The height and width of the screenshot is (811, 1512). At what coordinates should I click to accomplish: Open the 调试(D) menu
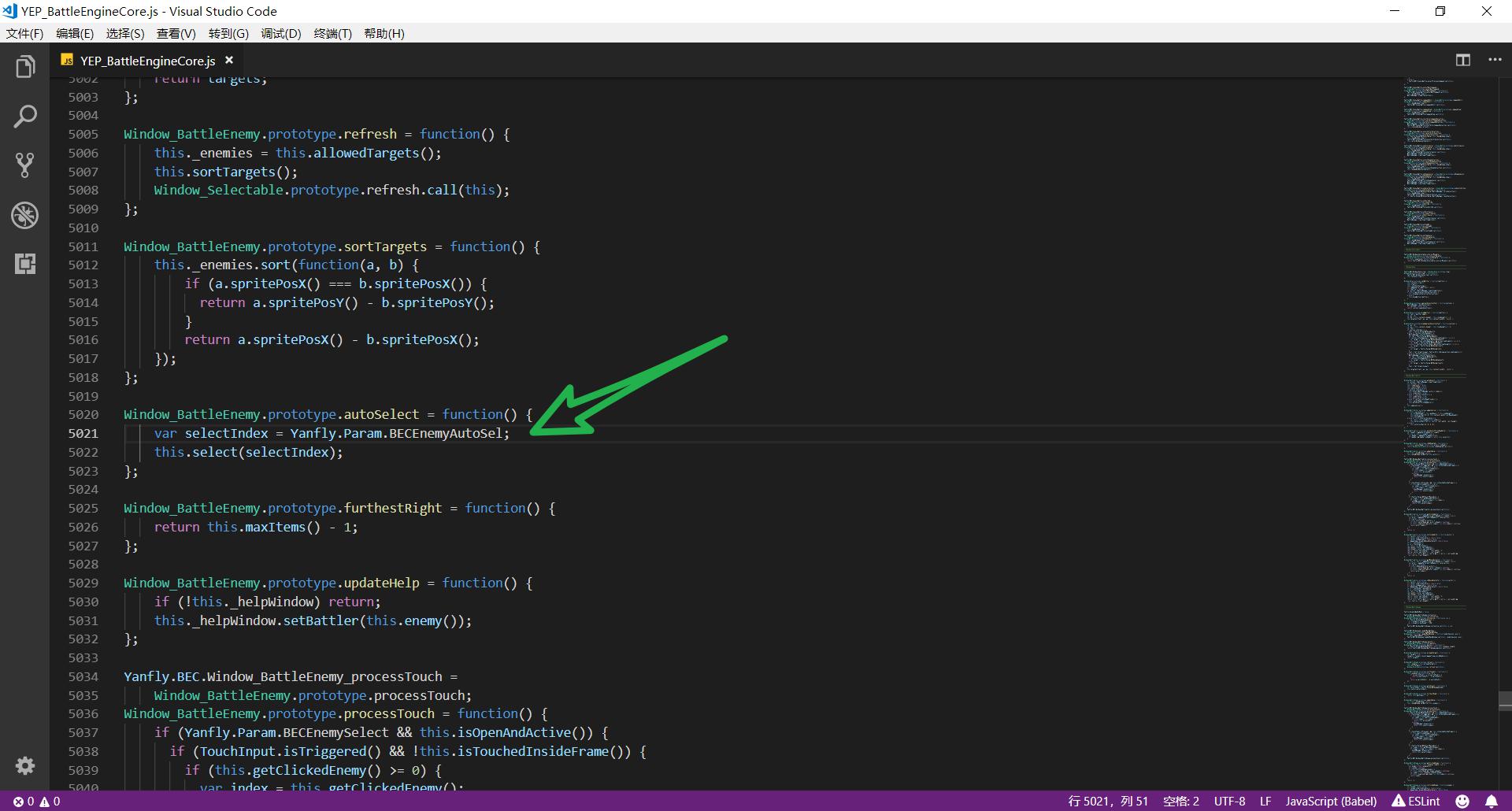coord(281,34)
